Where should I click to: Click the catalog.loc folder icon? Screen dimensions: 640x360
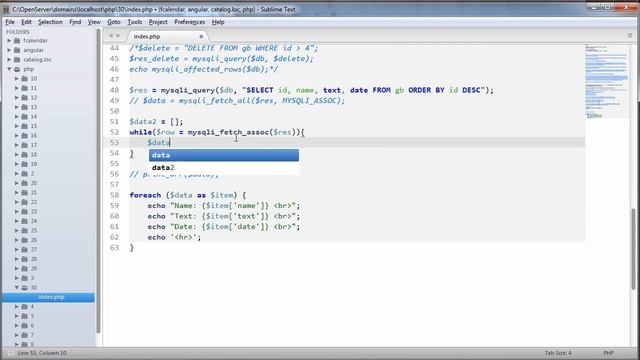tap(17, 60)
